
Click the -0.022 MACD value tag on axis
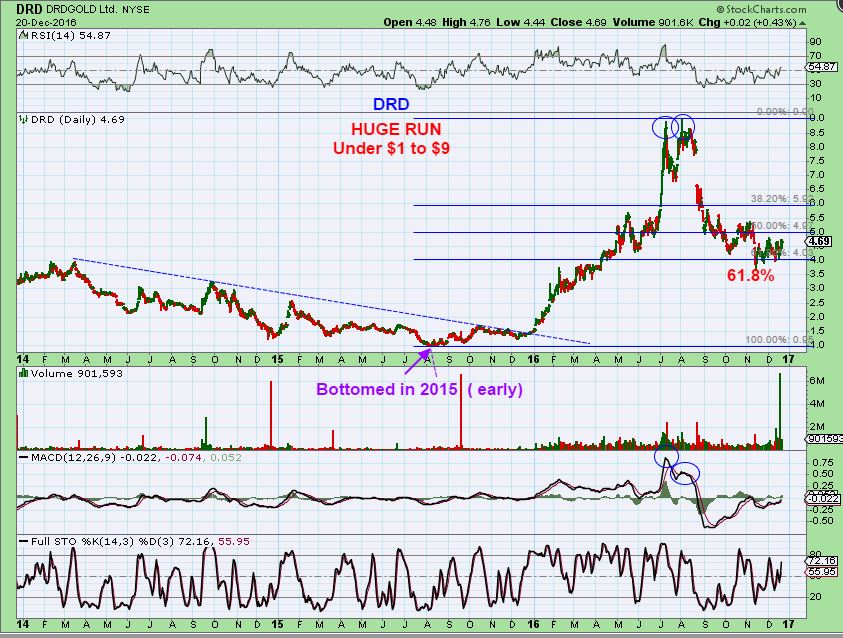(x=824, y=499)
